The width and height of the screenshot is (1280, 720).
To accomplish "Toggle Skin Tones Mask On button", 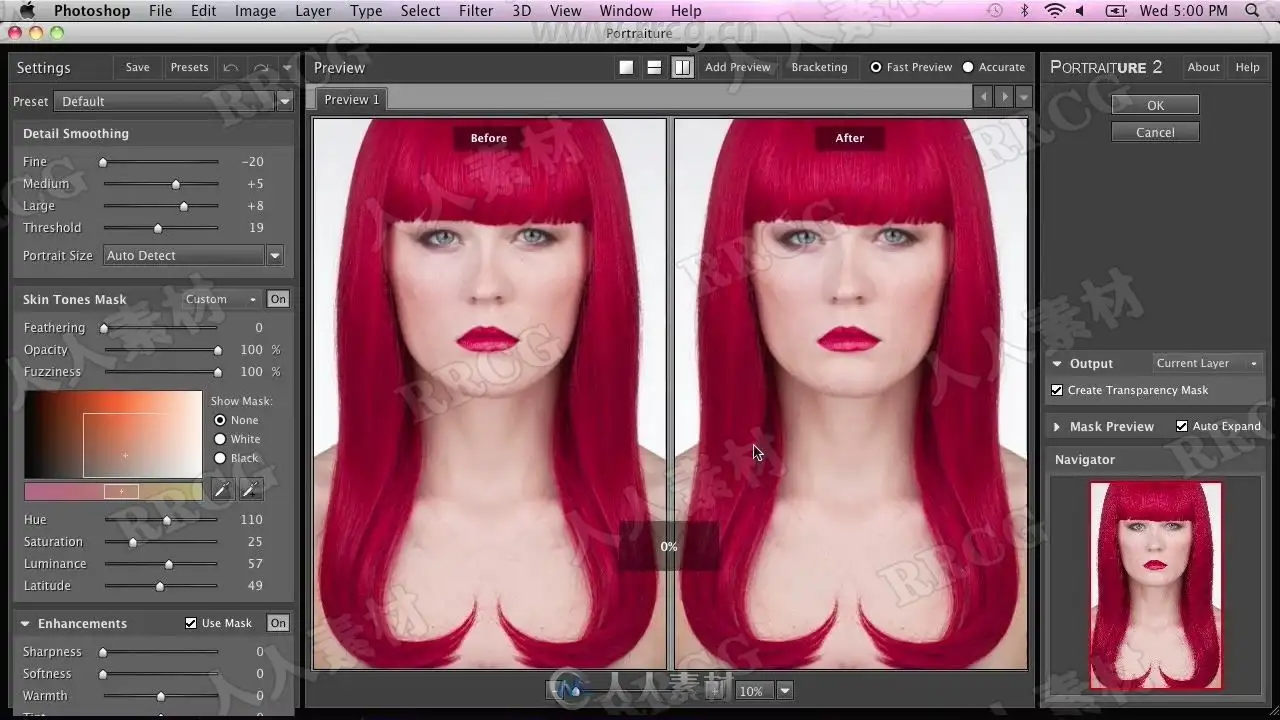I will coord(278,299).
